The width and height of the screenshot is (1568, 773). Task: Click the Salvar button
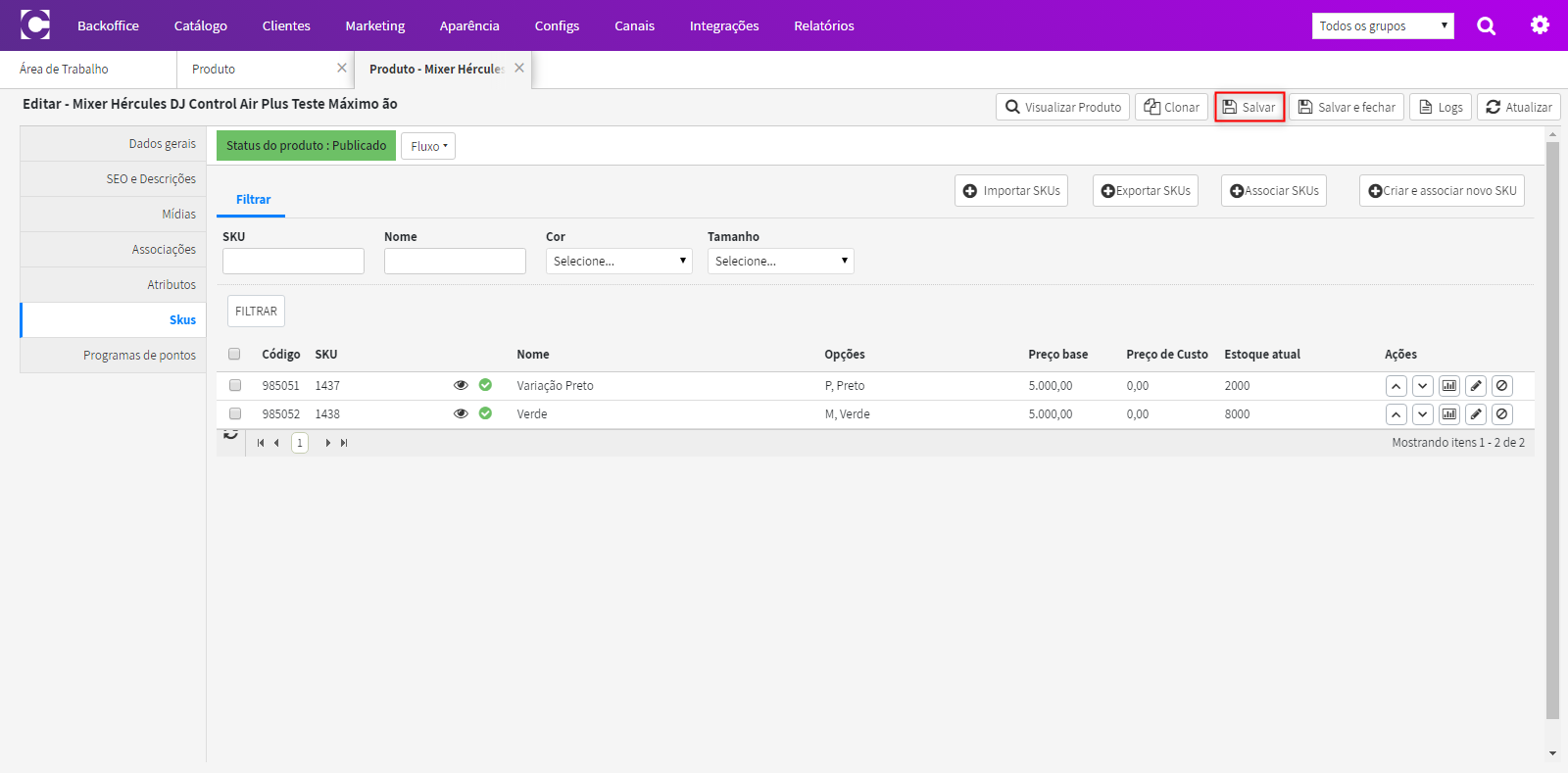pos(1249,107)
